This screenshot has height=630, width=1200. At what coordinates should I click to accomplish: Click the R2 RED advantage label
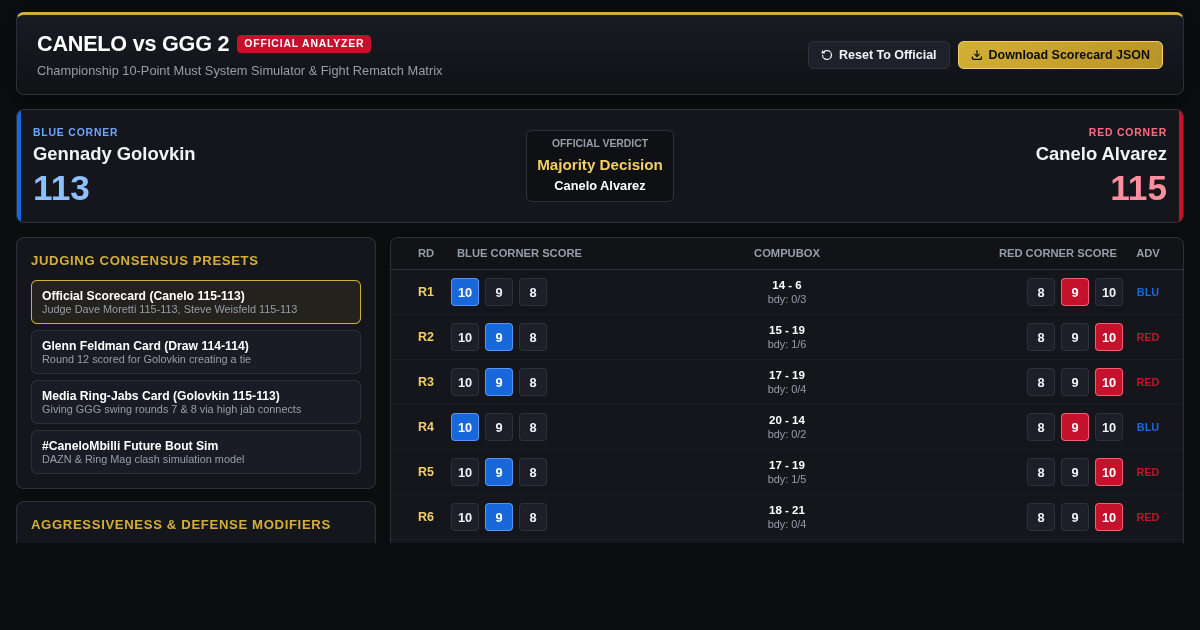[1148, 337]
